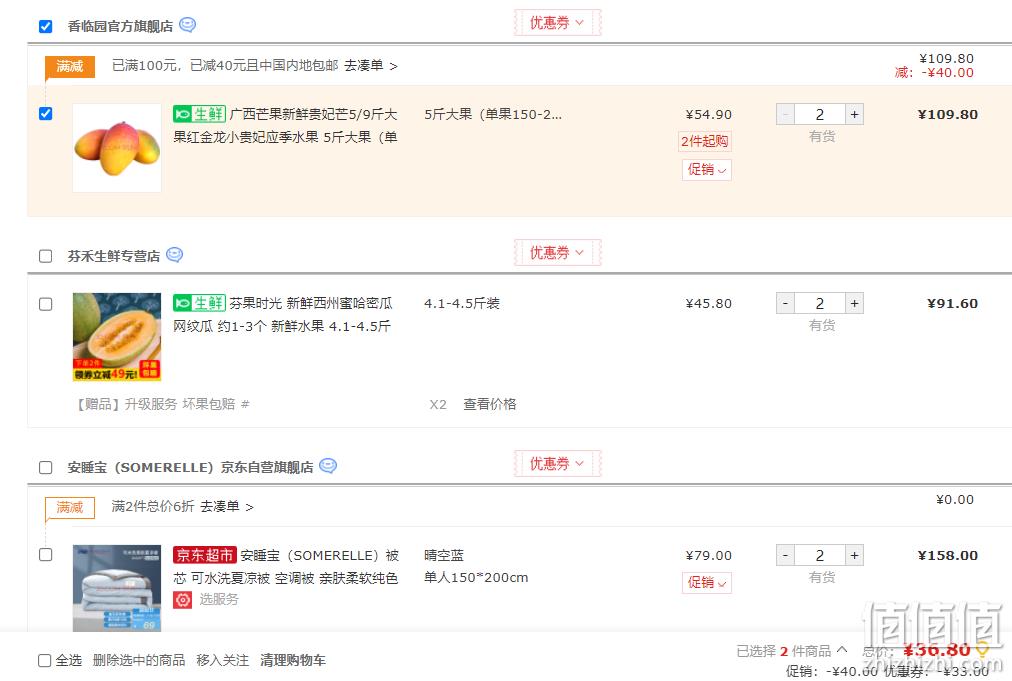Click the 5斤大果 specification text
This screenshot has height=681, width=1012.
tap(493, 114)
